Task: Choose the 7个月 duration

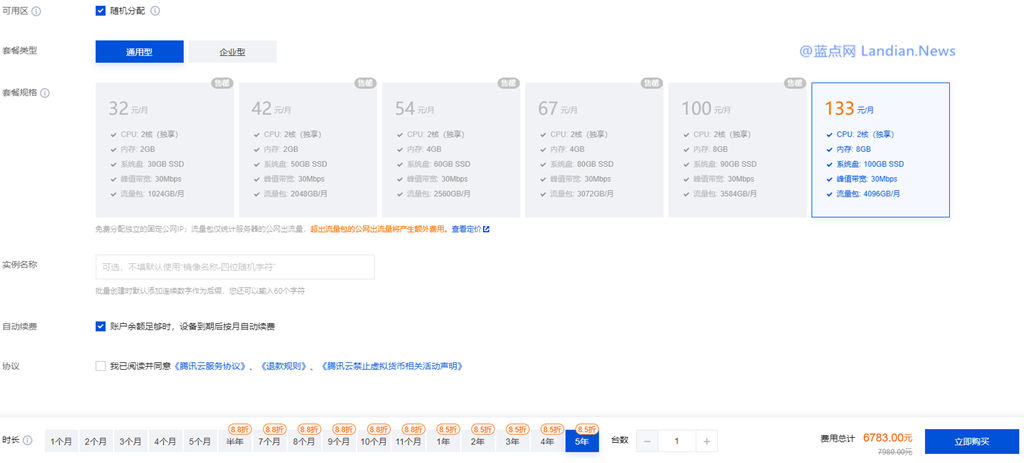Action: (270, 441)
